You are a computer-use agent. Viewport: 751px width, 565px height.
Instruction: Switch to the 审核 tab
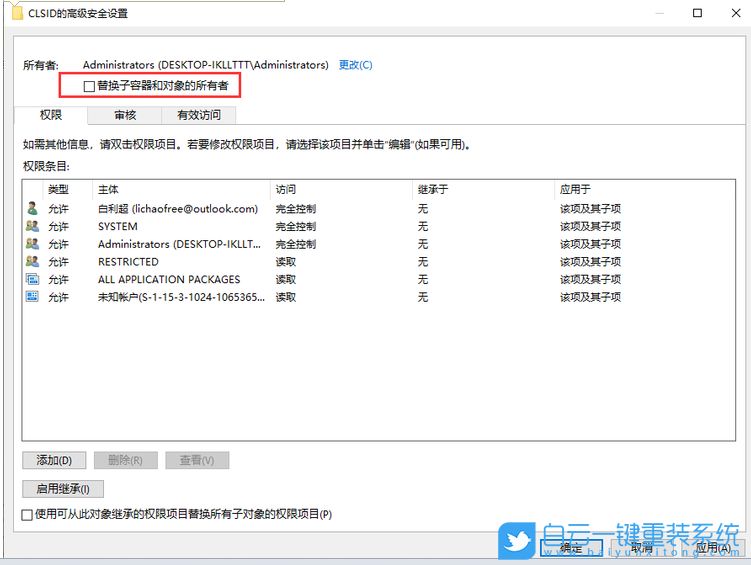[x=125, y=115]
